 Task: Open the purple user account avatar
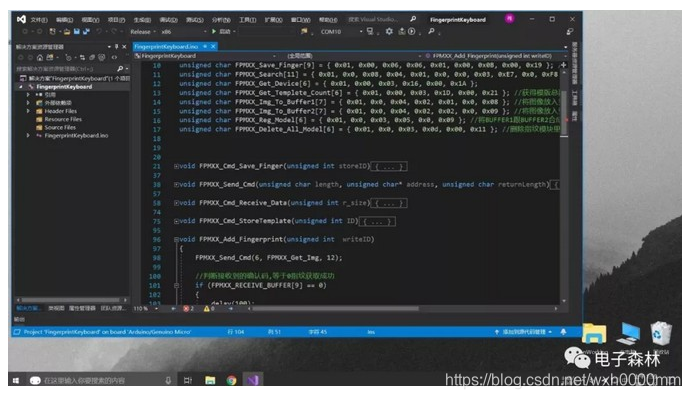point(509,19)
